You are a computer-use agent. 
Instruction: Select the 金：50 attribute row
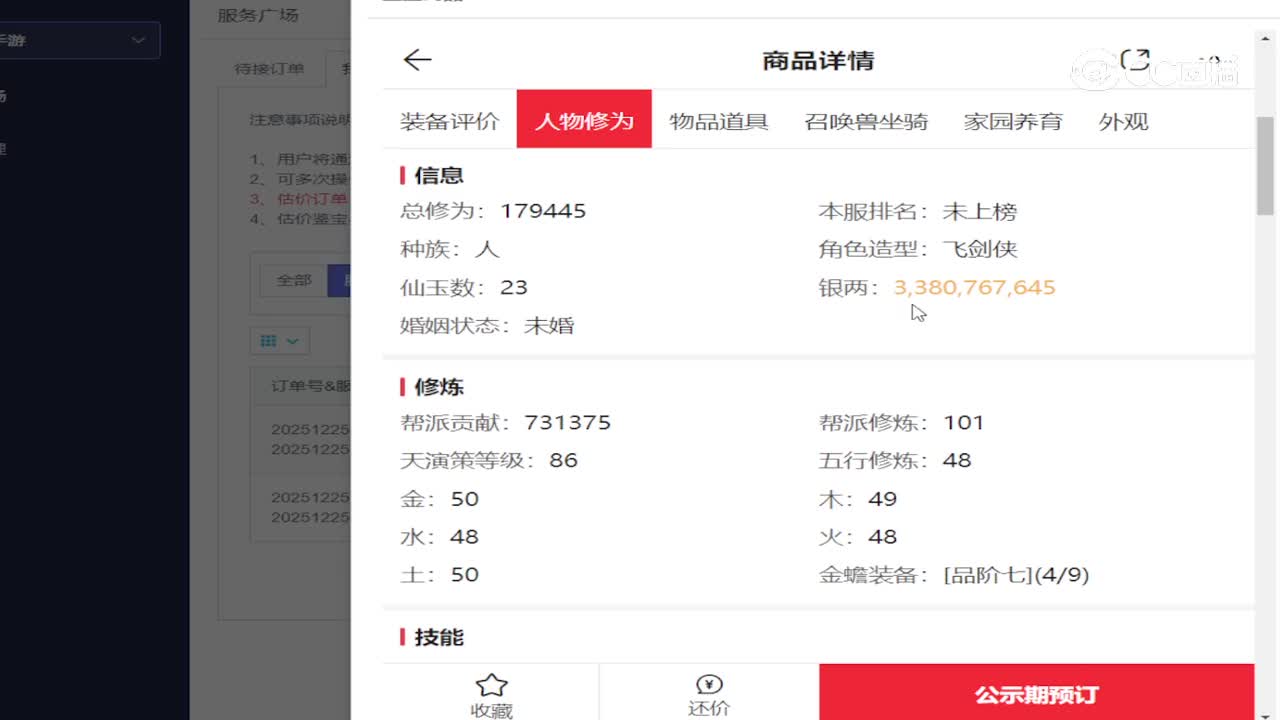click(x=439, y=498)
